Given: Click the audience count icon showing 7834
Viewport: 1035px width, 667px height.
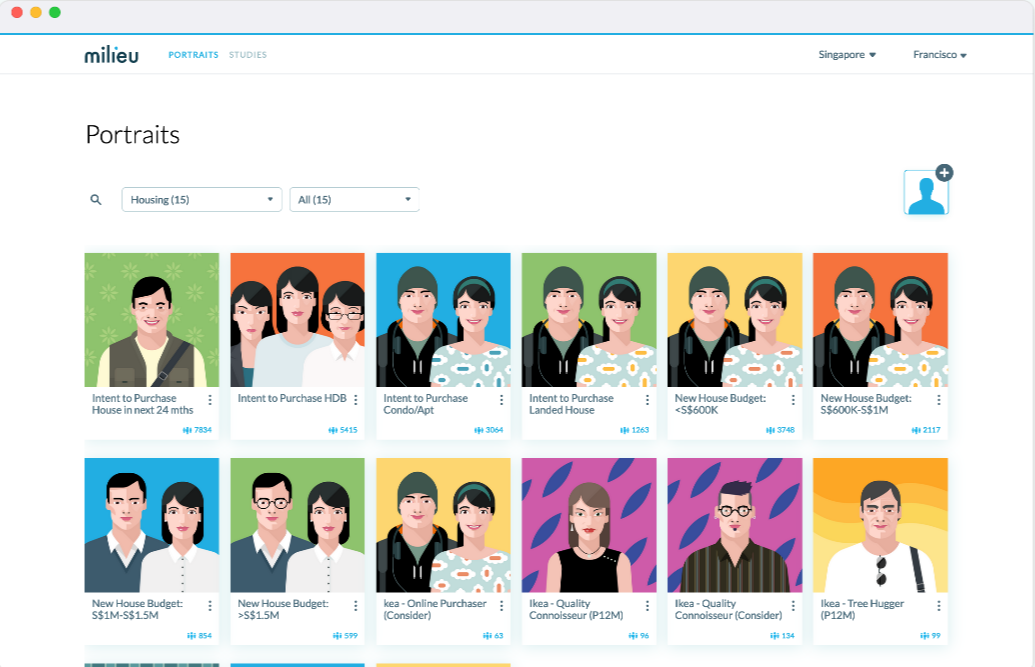Looking at the screenshot, I should click(186, 428).
